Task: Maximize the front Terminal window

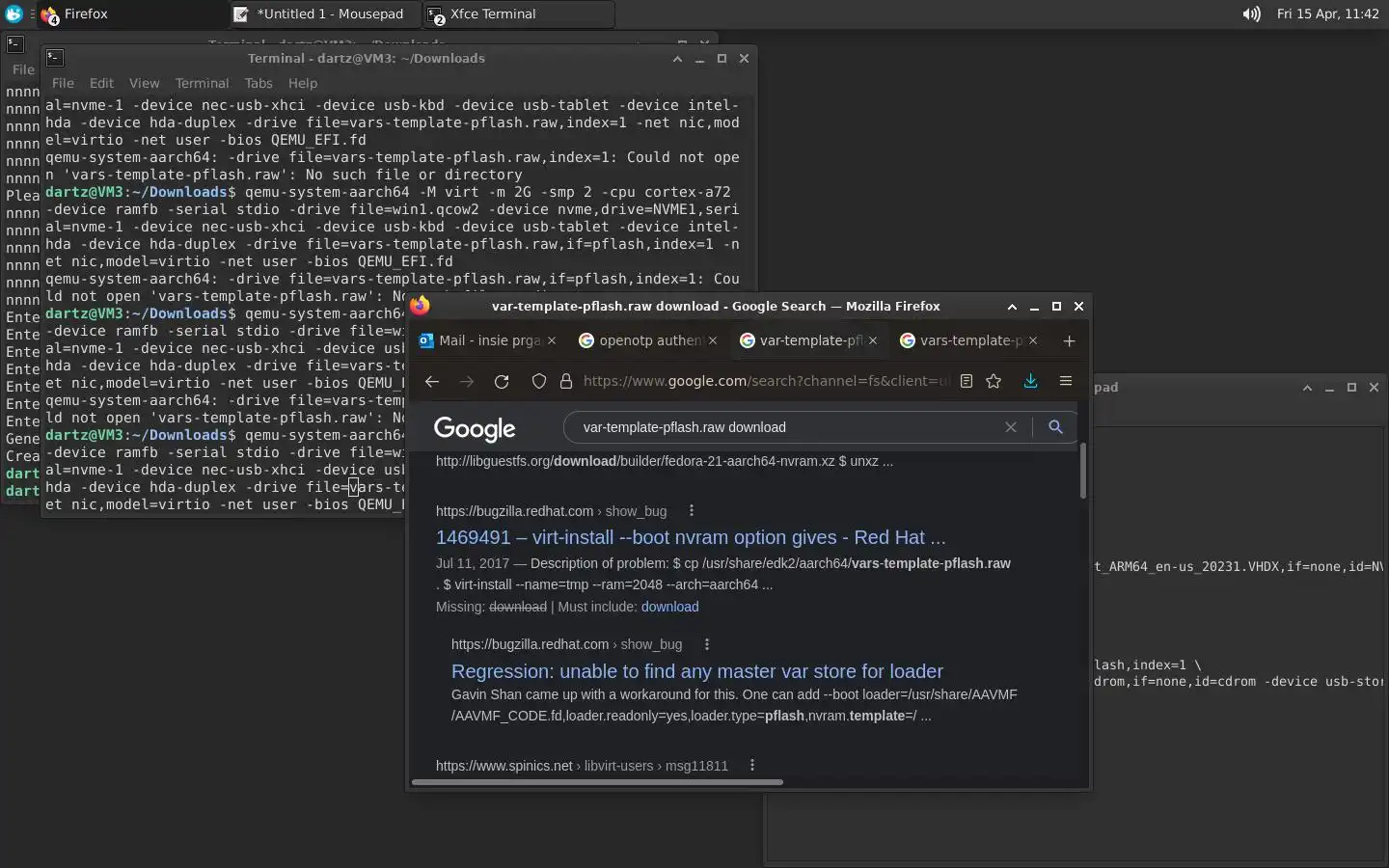Action: [x=722, y=58]
